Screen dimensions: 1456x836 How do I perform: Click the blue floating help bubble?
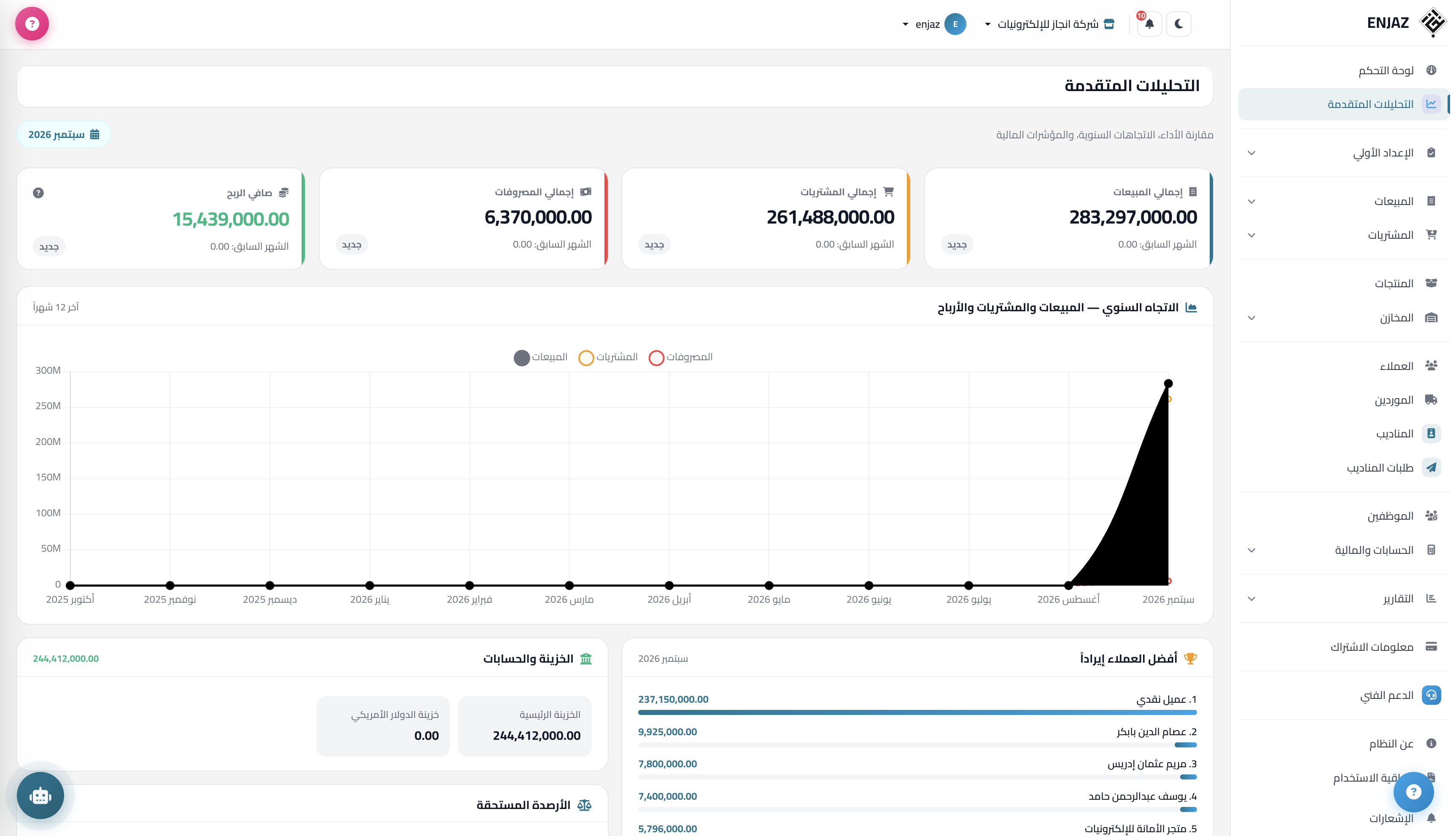(1413, 792)
